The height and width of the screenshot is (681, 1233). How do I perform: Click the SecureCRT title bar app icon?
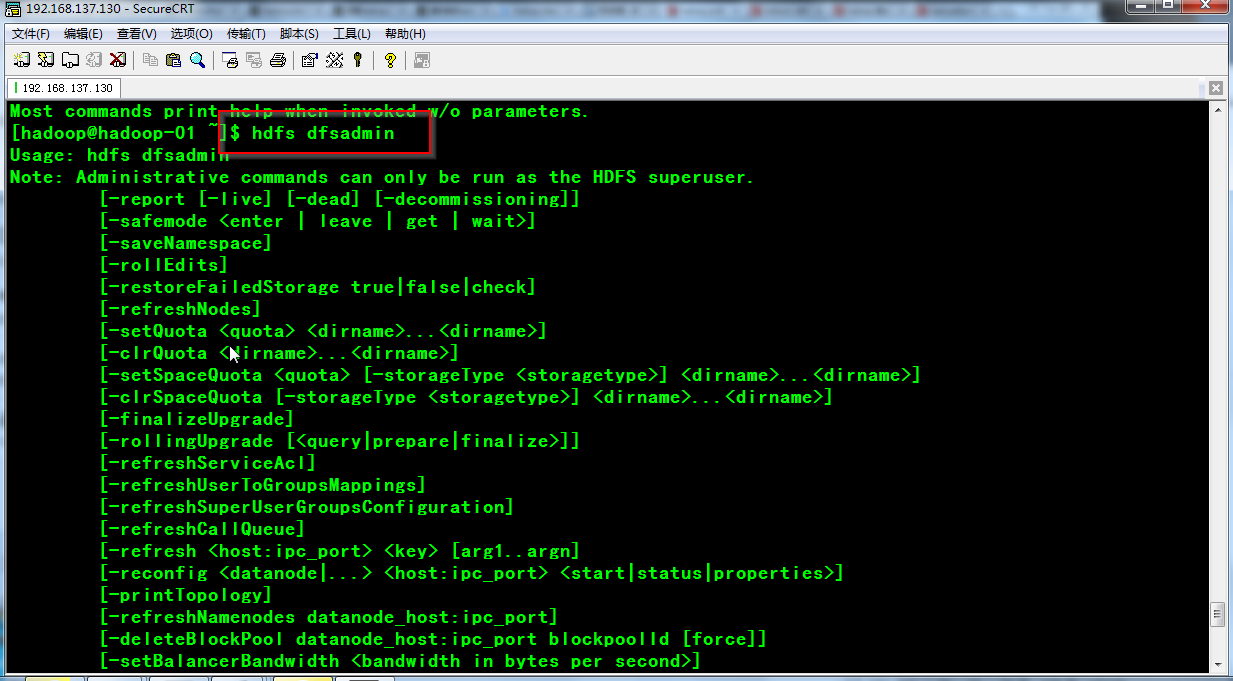click(13, 9)
